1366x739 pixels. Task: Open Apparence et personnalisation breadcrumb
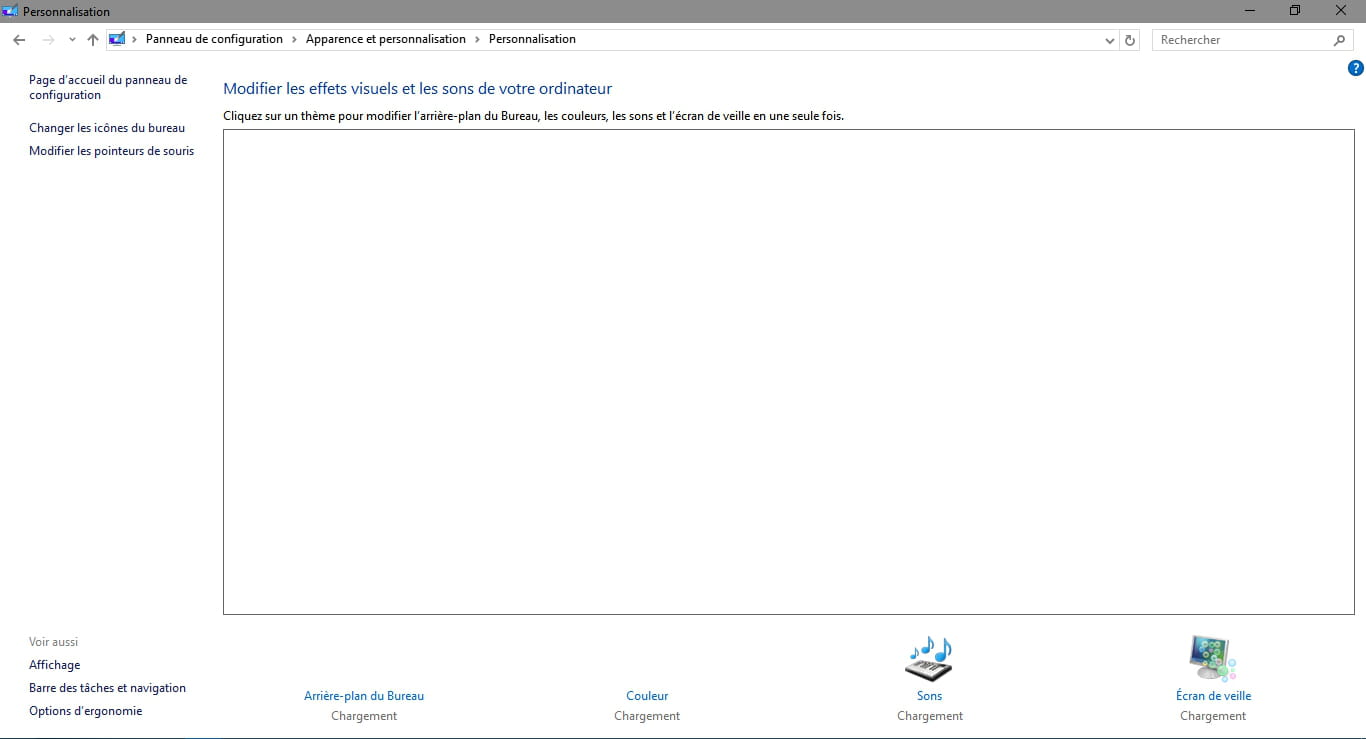point(386,39)
